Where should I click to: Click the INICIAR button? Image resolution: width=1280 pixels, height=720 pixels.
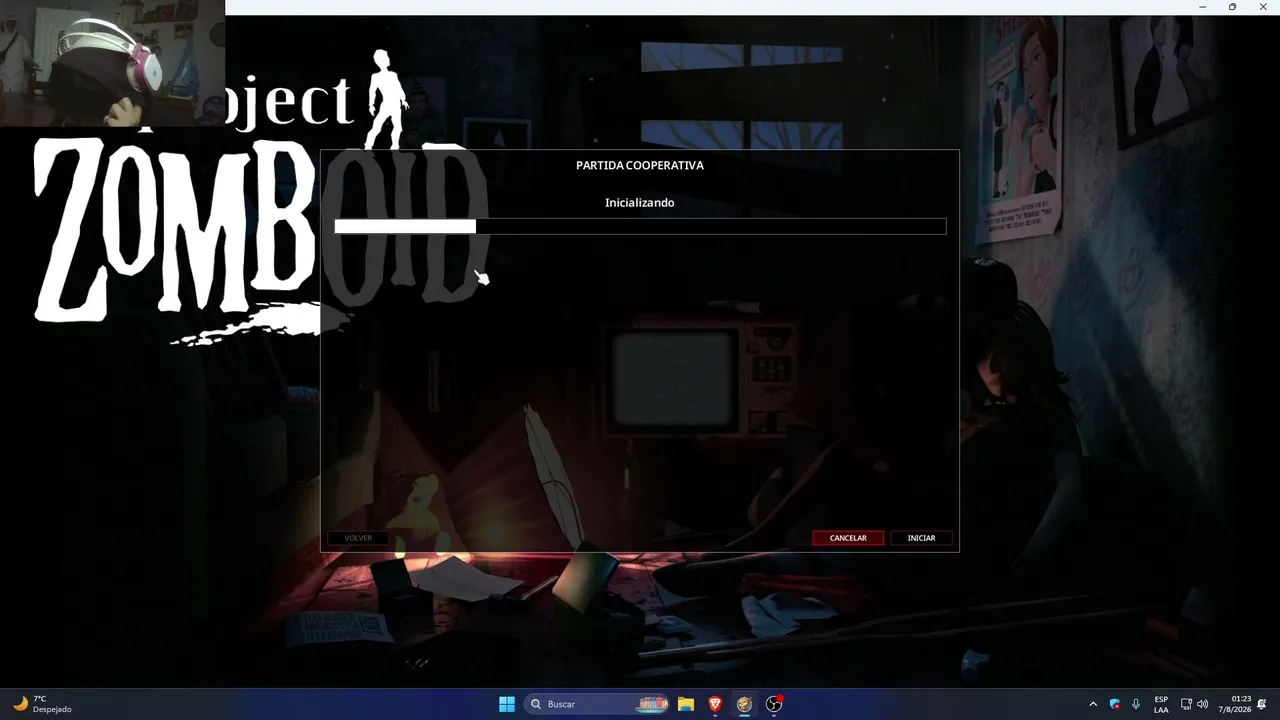[x=921, y=538]
